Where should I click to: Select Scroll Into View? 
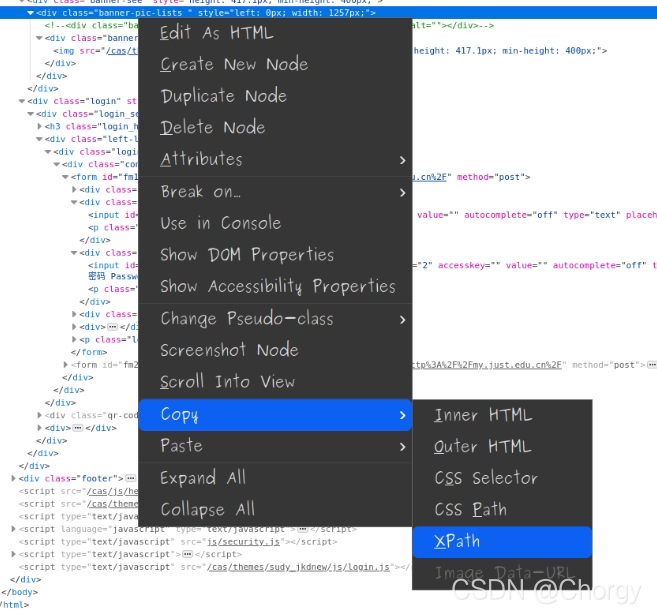[275, 382]
